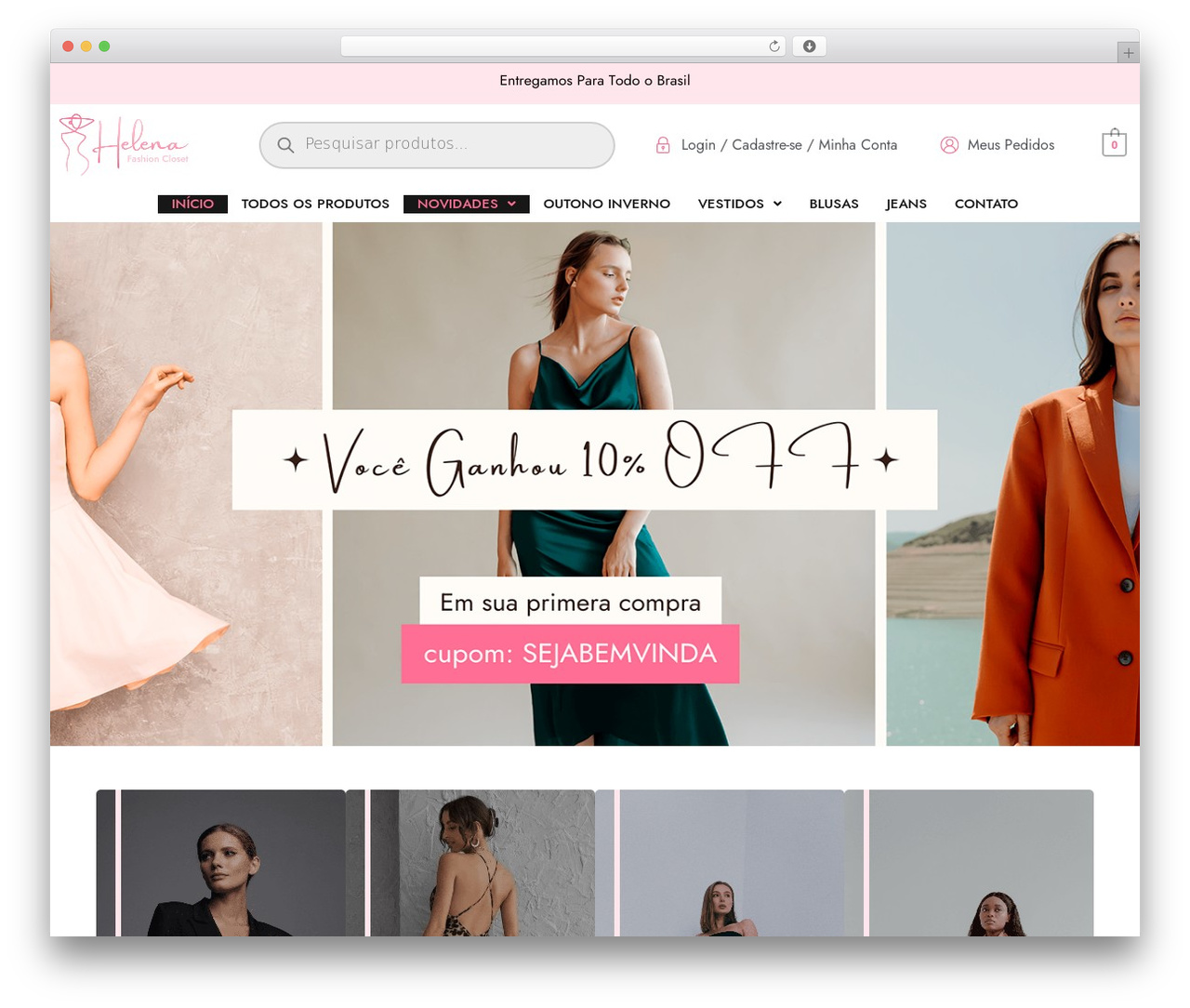Go to the Início menu item
Image resolution: width=1190 pixels, height=1008 pixels.
[x=192, y=204]
